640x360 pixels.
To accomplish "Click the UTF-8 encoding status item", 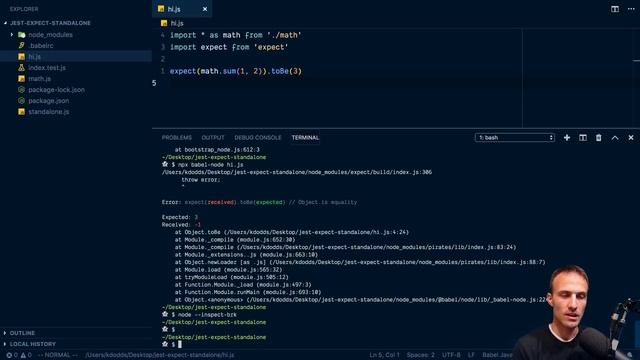I will 451,355.
